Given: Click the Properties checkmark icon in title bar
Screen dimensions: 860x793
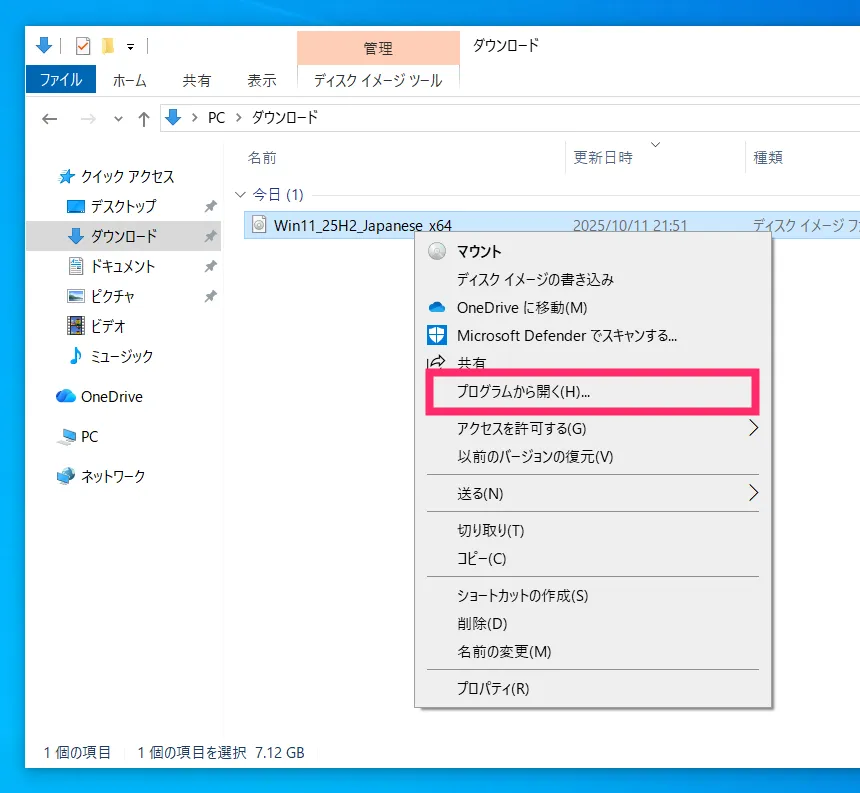Looking at the screenshot, I should [x=83, y=46].
